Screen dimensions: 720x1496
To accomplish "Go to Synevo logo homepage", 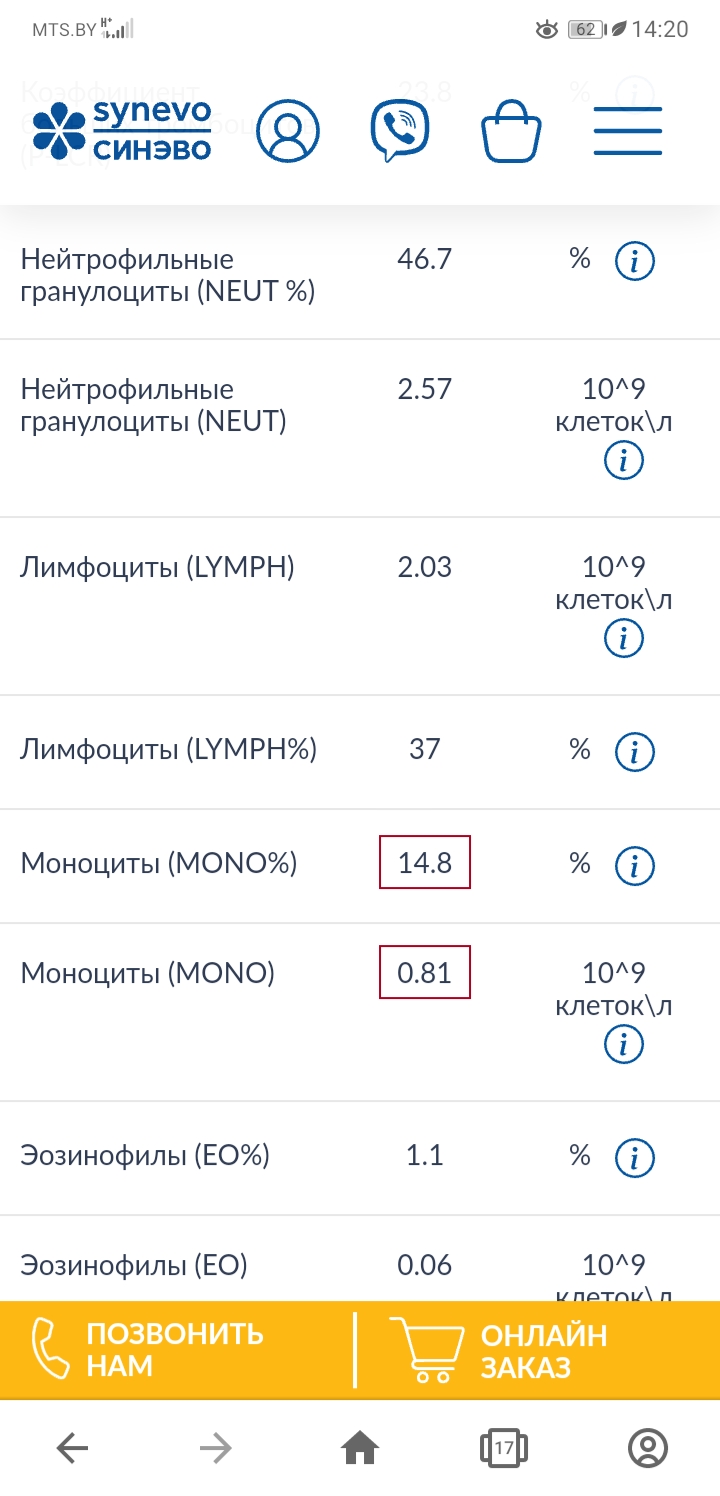I will pos(122,131).
